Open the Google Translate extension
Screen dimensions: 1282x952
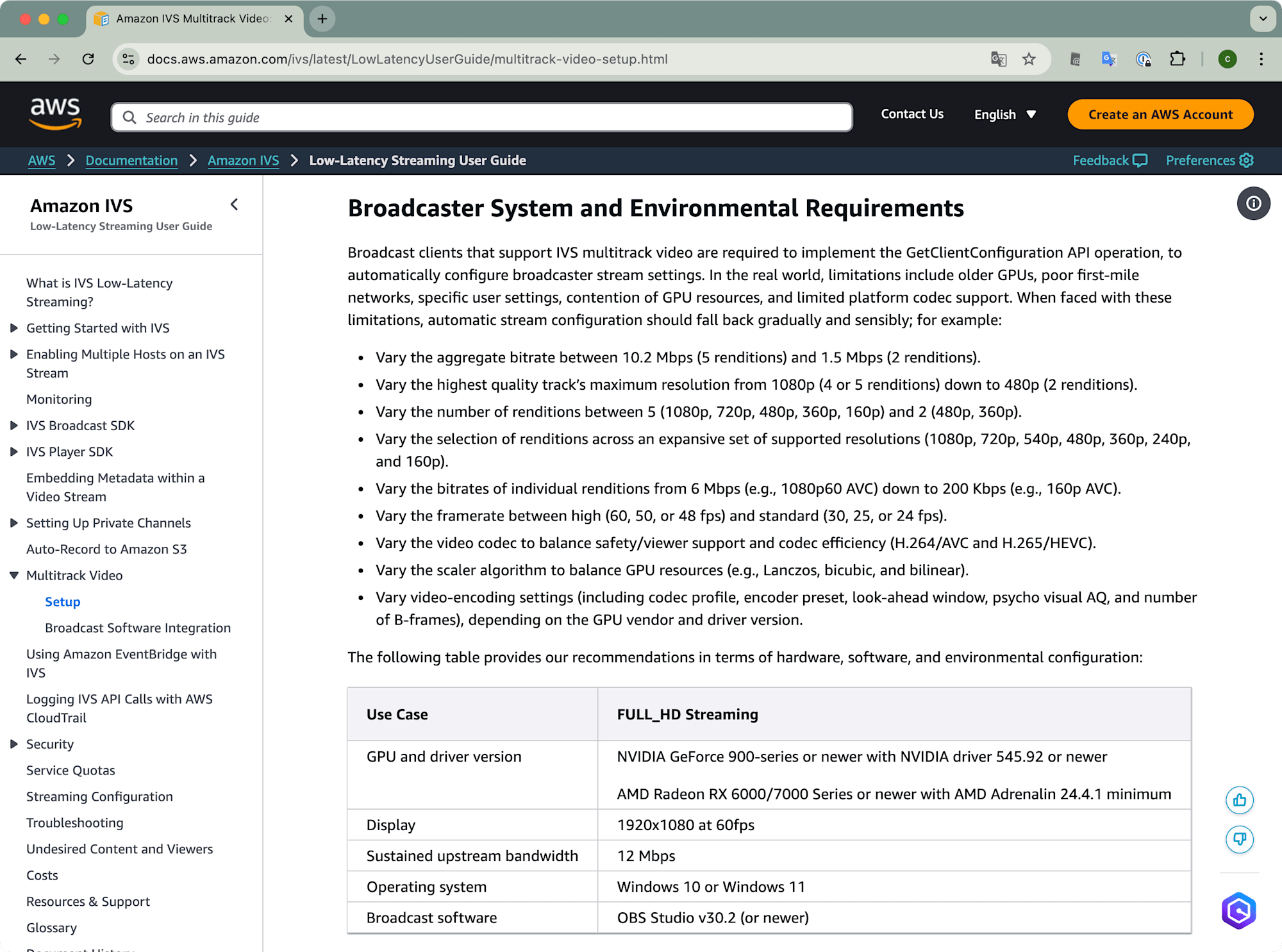(x=1109, y=59)
